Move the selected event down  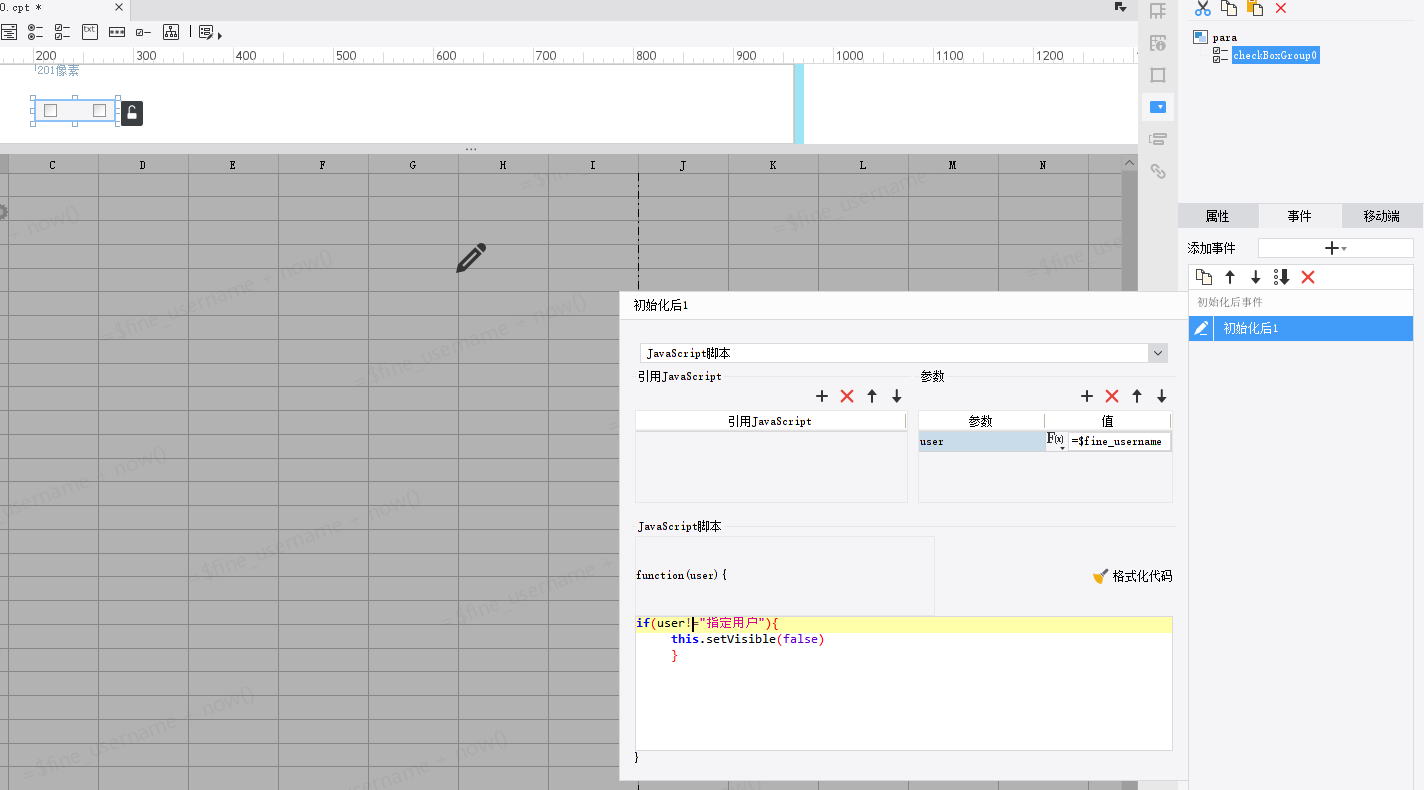(1256, 277)
